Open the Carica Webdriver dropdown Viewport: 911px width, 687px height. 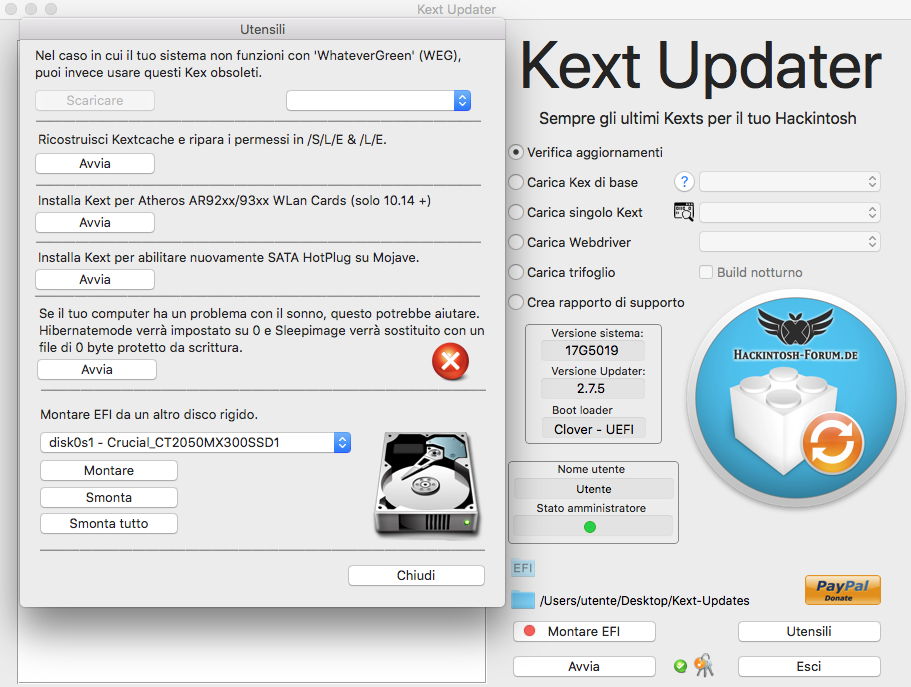point(790,242)
